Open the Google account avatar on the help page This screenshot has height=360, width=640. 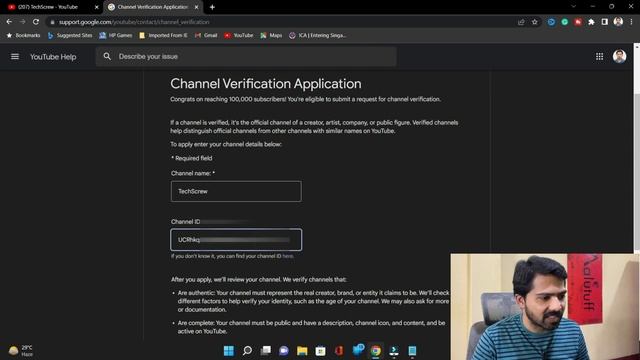click(x=619, y=56)
